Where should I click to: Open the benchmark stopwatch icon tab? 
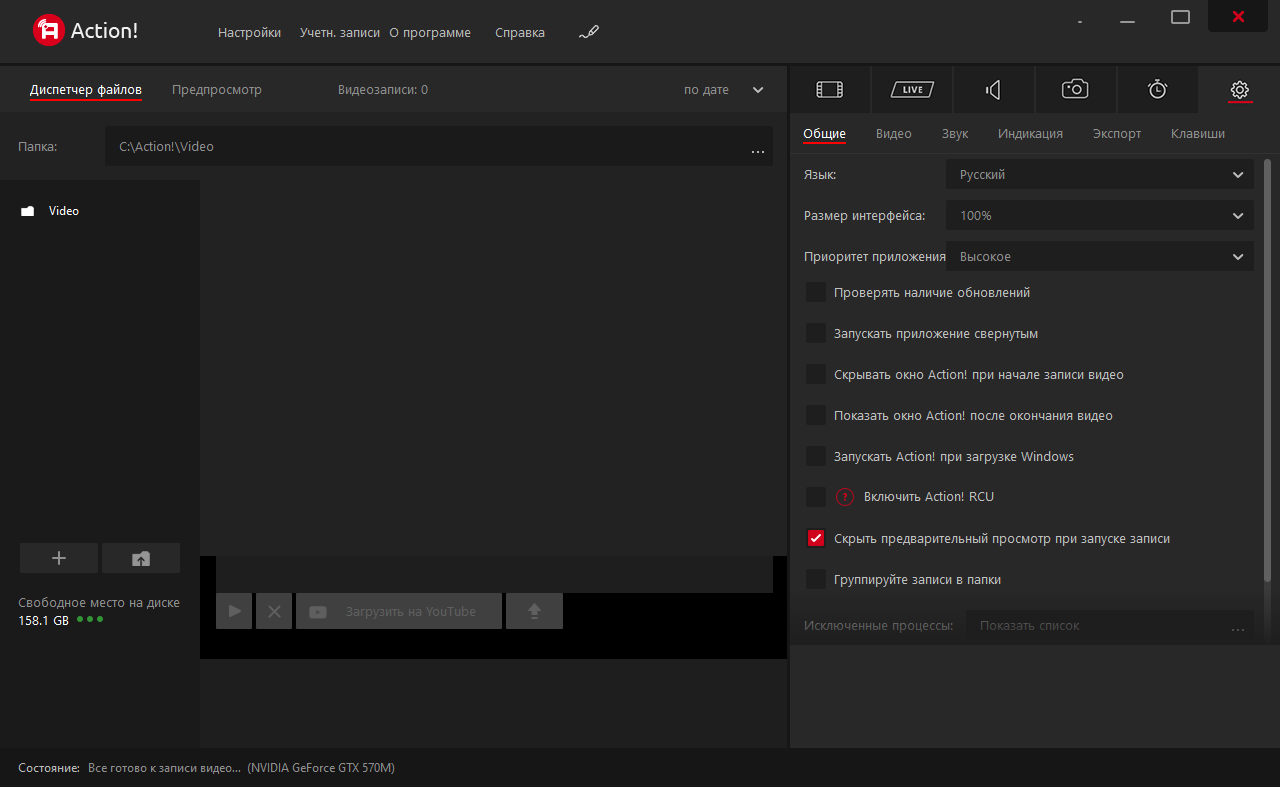pyautogui.click(x=1157, y=90)
